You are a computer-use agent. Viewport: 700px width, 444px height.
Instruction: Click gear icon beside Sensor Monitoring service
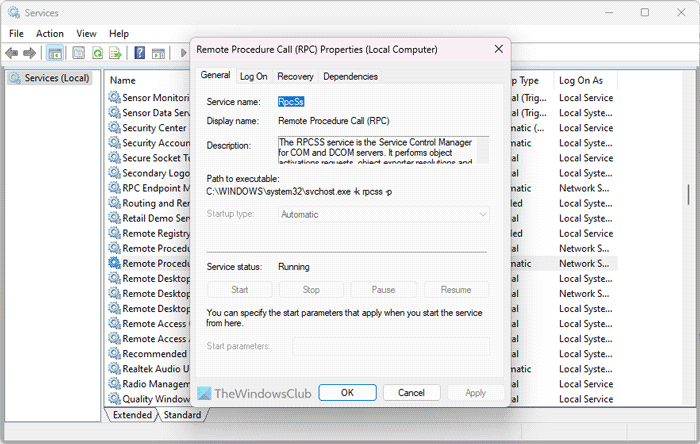115,97
